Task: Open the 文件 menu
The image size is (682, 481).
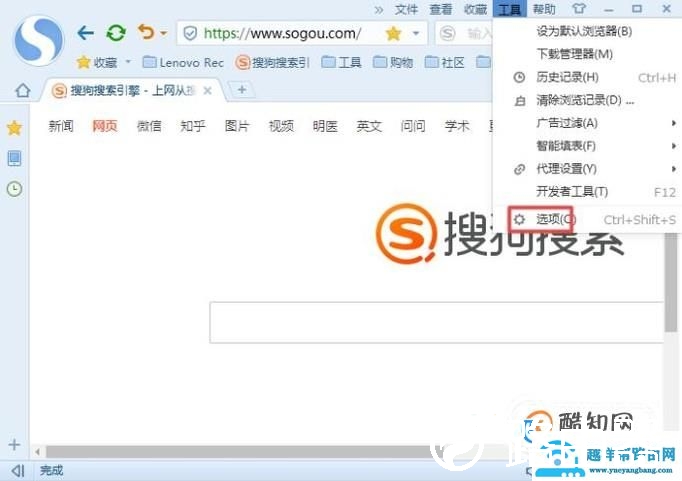Action: (x=406, y=9)
